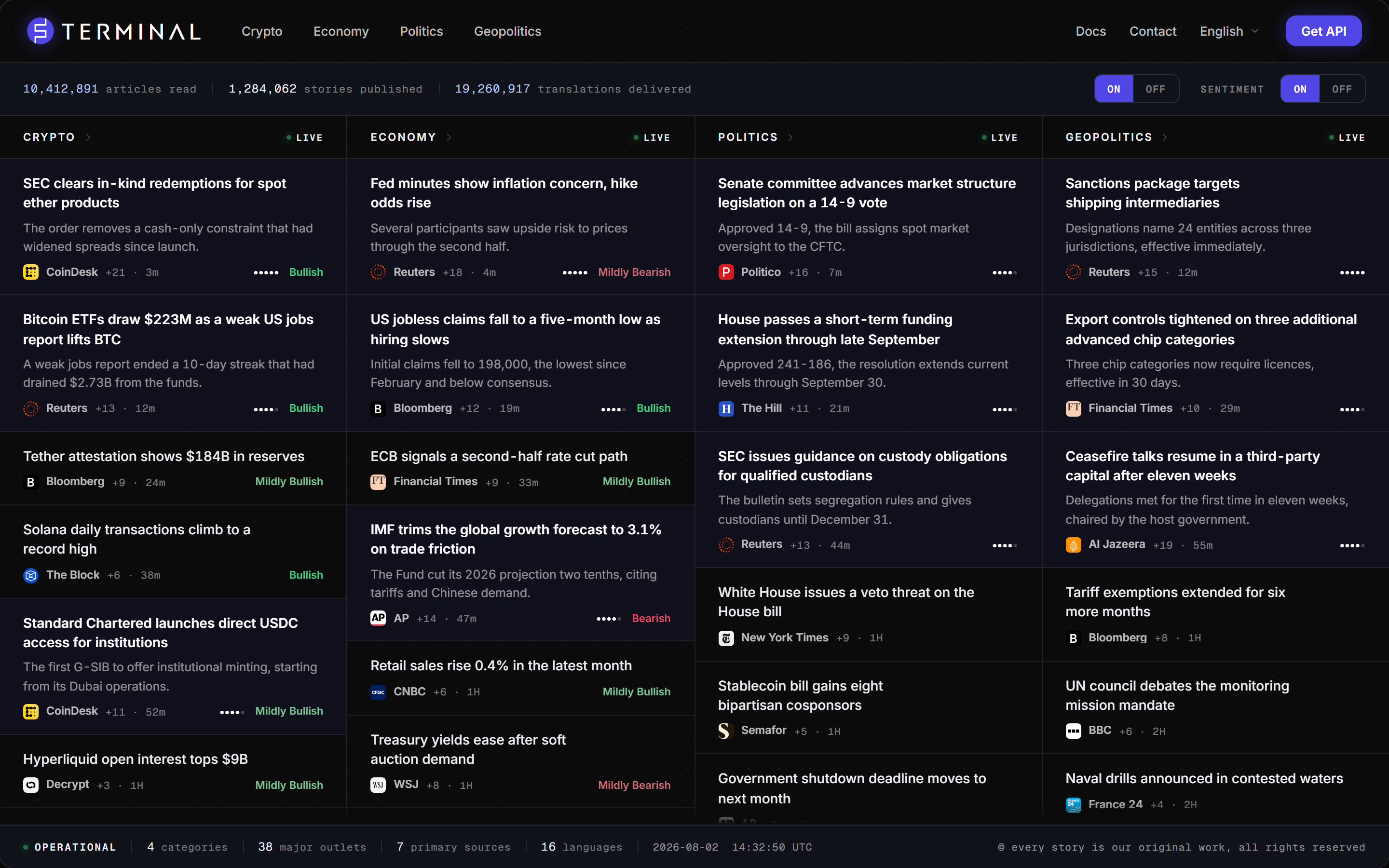Click New York Times icon on veto threat story
This screenshot has height=868, width=1389.
point(726,638)
